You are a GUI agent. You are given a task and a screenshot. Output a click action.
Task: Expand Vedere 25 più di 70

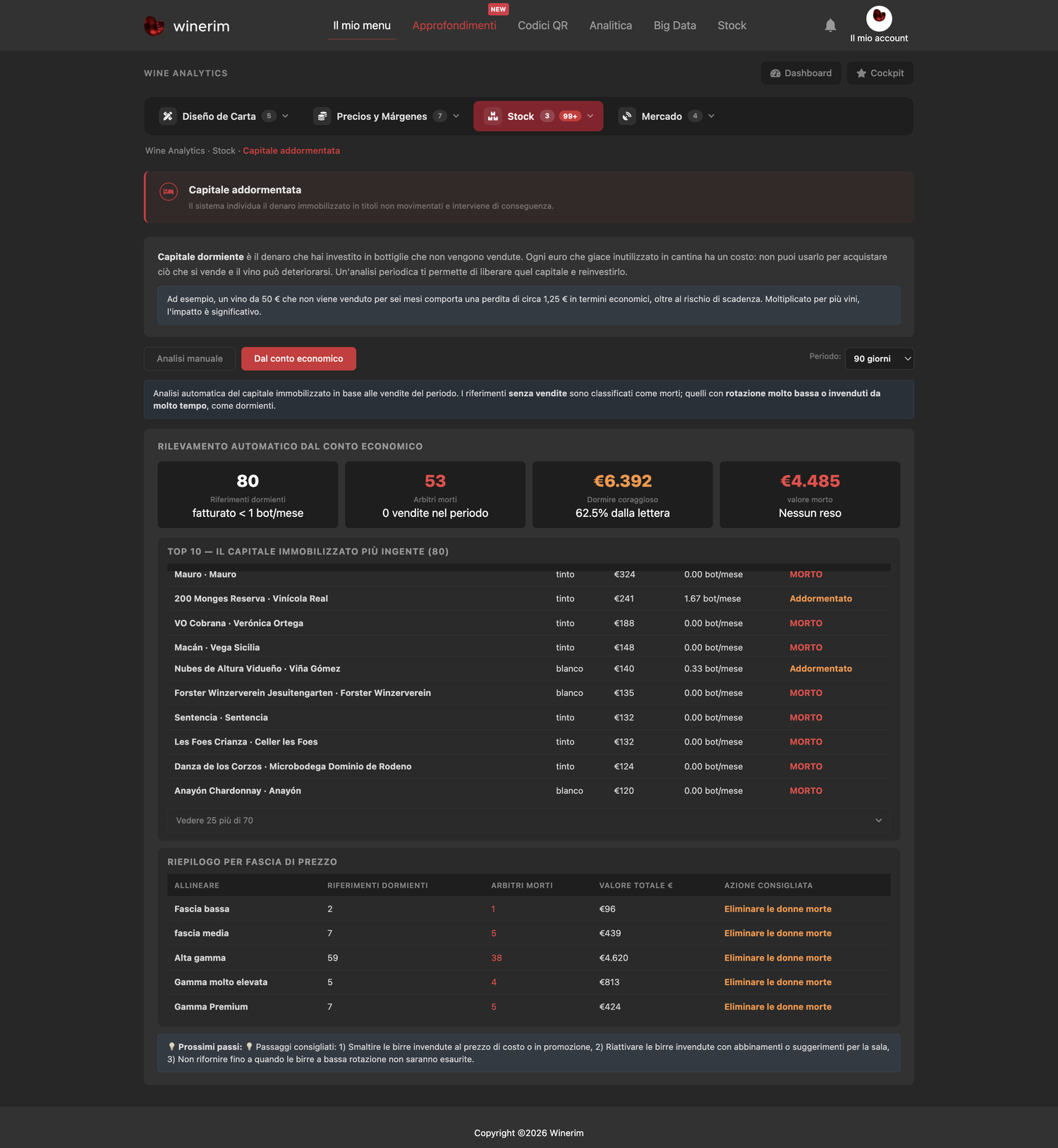529,820
